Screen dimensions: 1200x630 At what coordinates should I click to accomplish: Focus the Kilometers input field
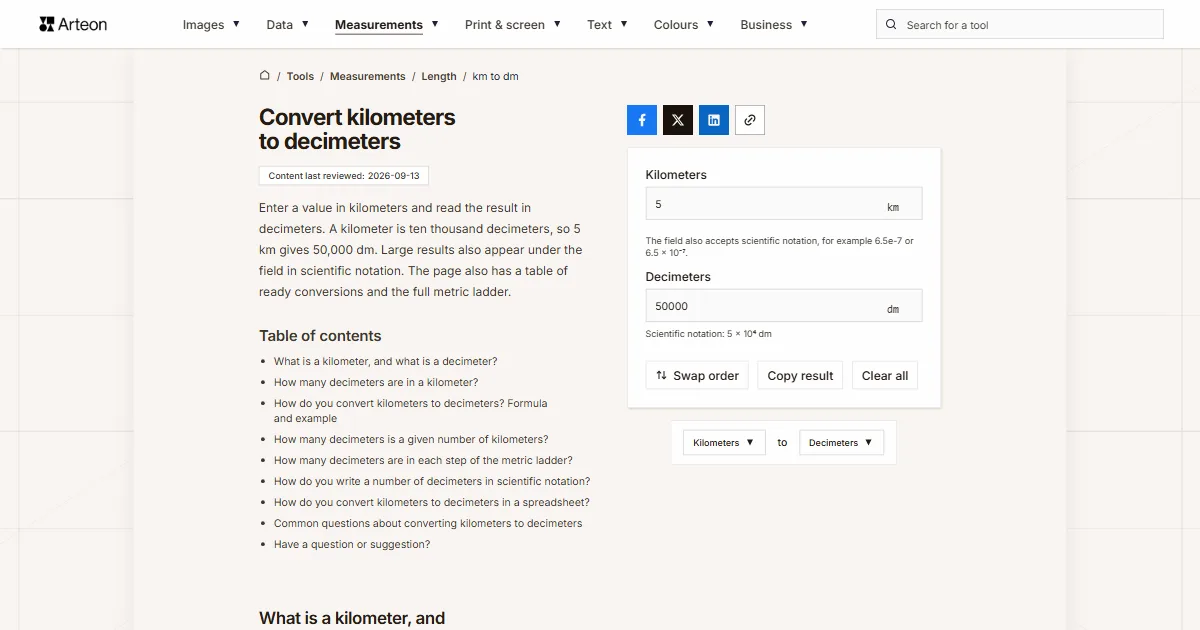(784, 204)
